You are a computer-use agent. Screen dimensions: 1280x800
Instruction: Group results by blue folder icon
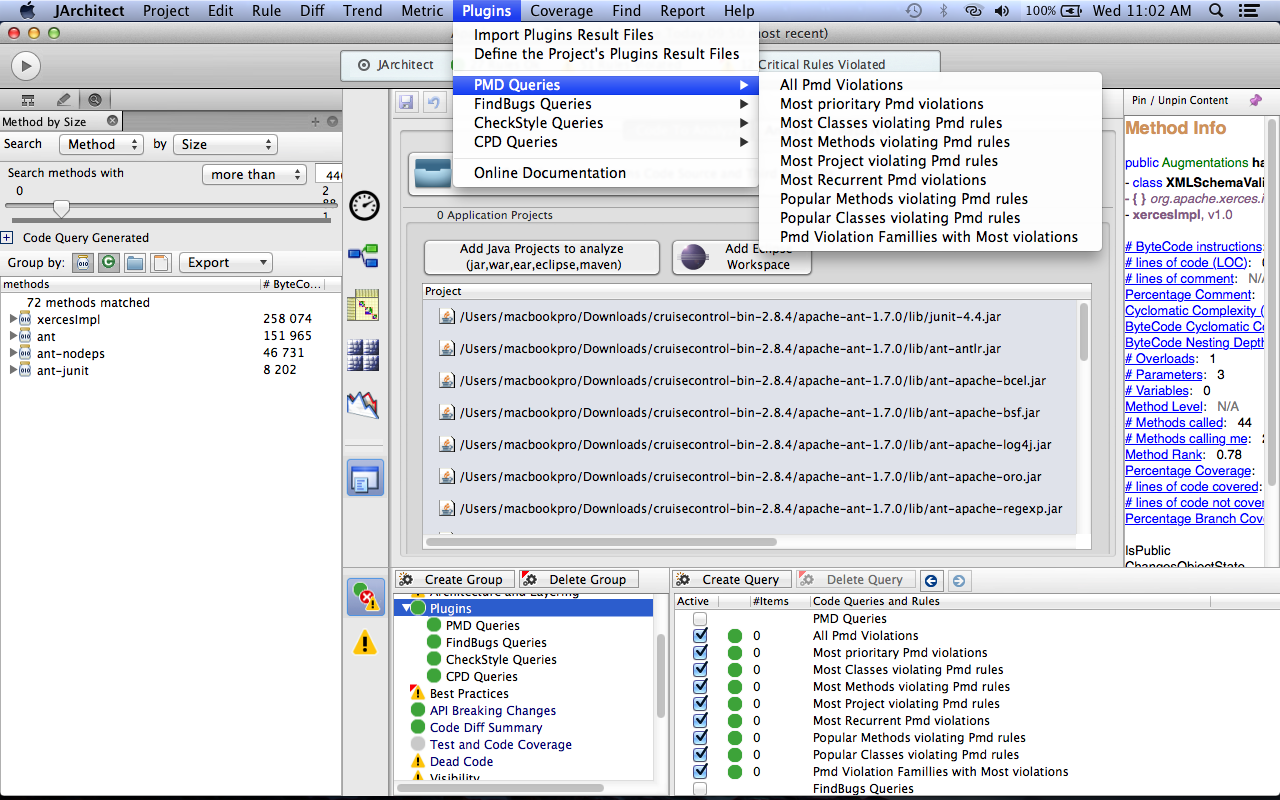134,263
